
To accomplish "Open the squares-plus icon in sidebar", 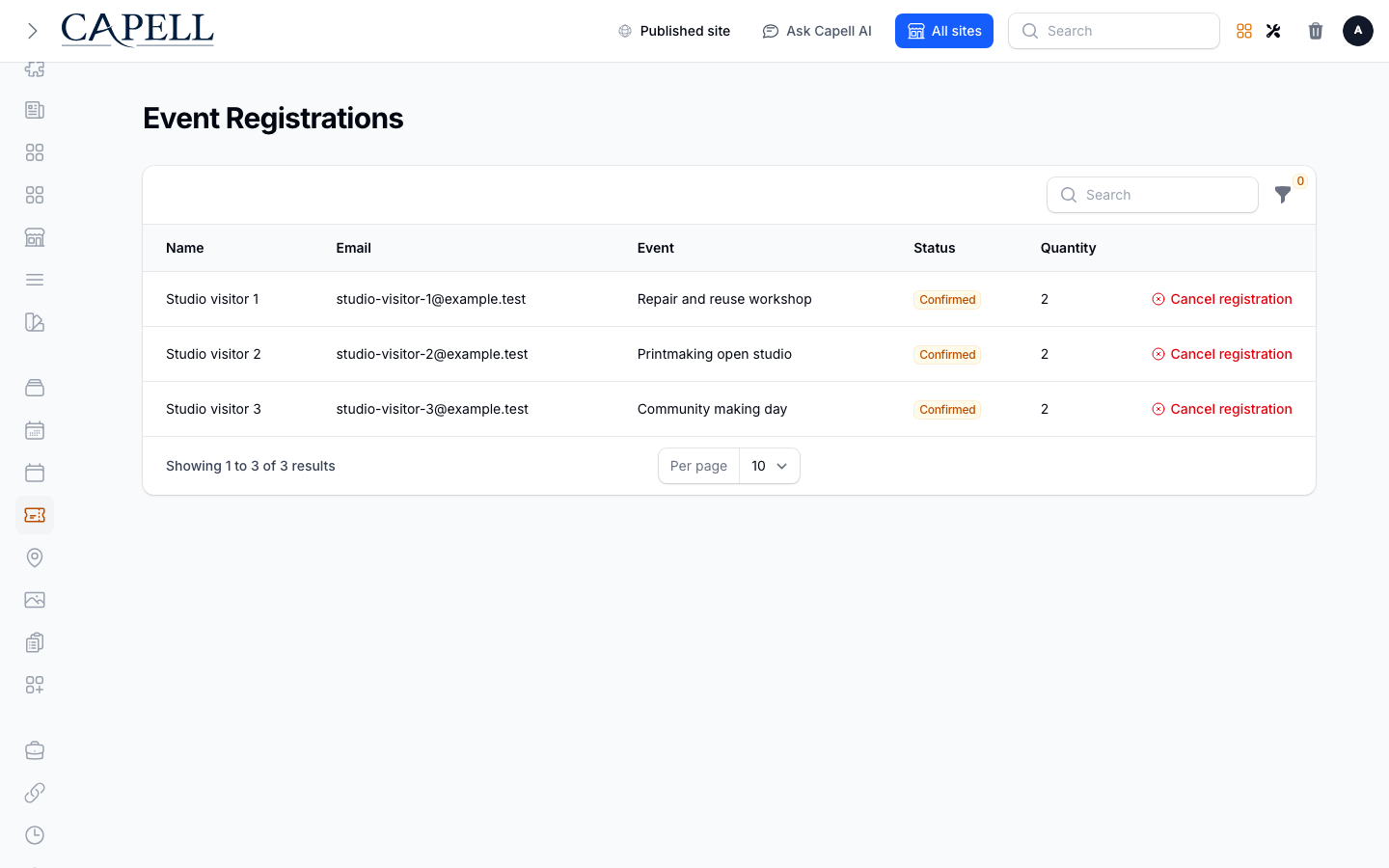I will (35, 685).
